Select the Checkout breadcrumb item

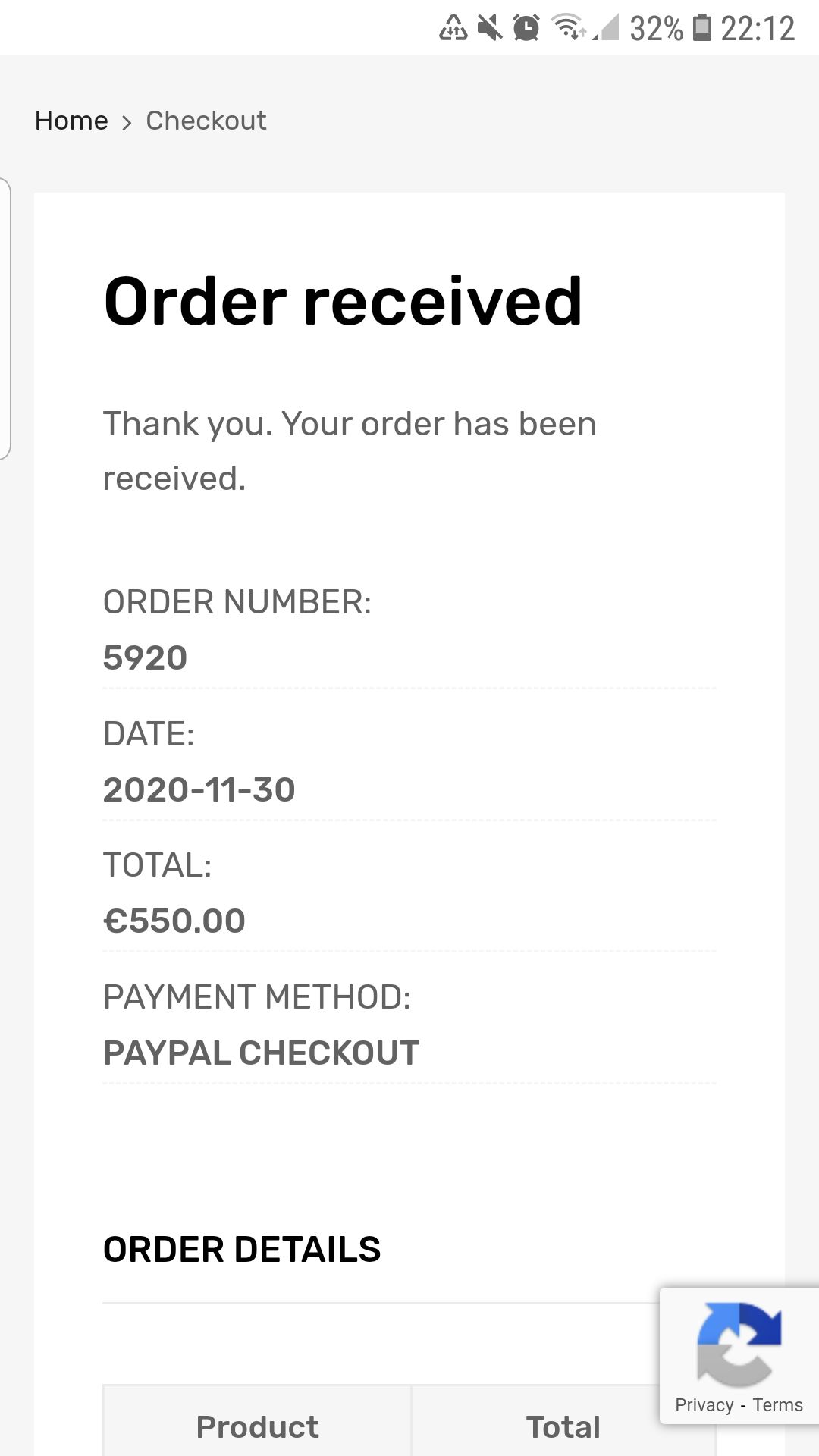[x=206, y=121]
